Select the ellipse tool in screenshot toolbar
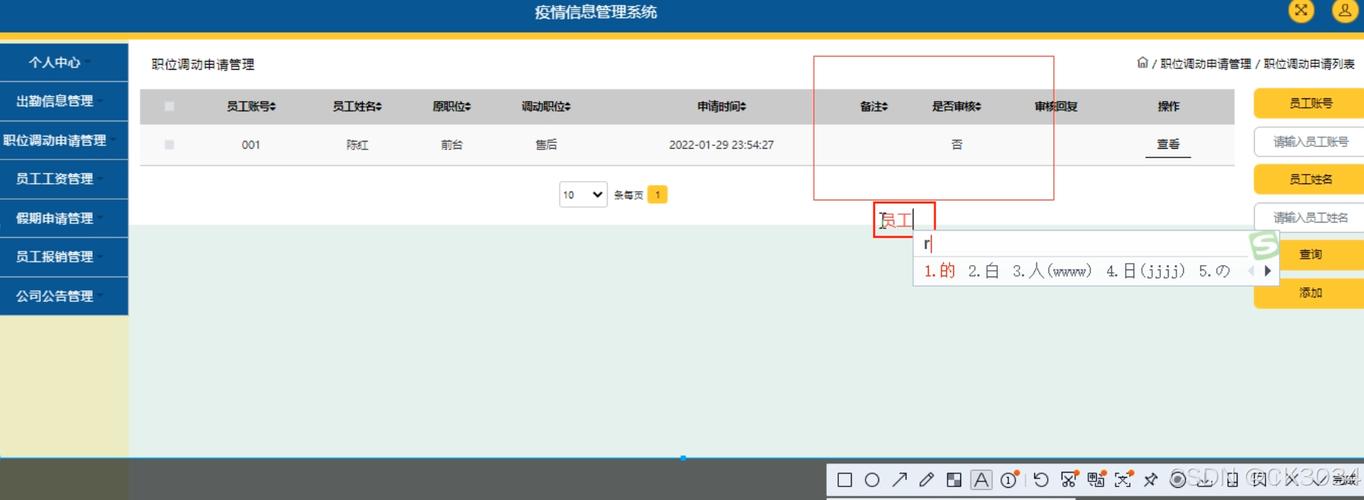Screen dimensions: 1364x500 pos(872,480)
